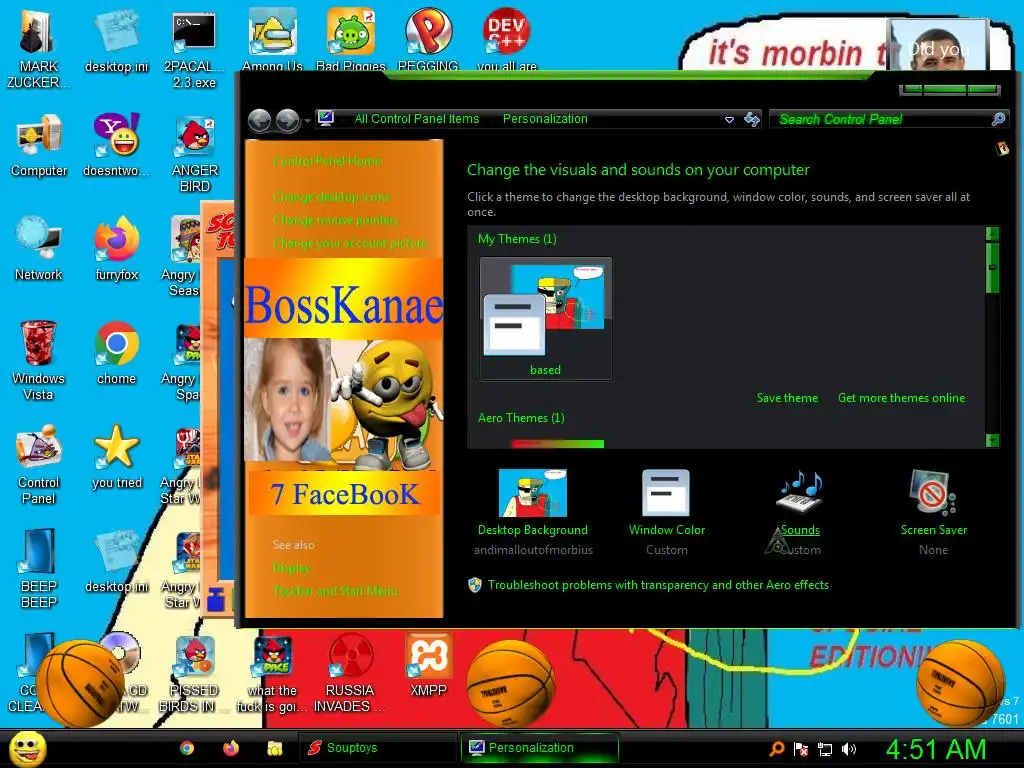The height and width of the screenshot is (768, 1024).
Task: Open 'Taskbar and Start Menu' link
Action: coord(335,590)
